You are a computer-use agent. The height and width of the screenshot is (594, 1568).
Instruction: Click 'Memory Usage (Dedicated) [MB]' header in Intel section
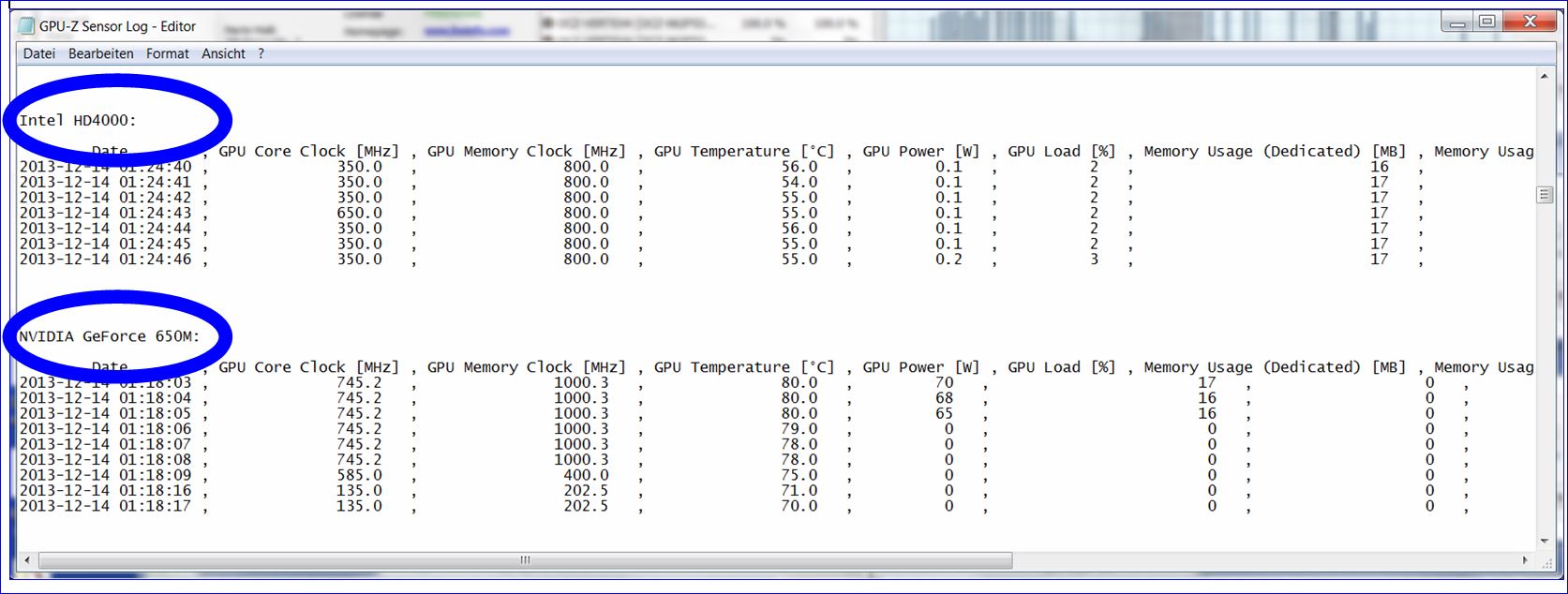[1275, 151]
